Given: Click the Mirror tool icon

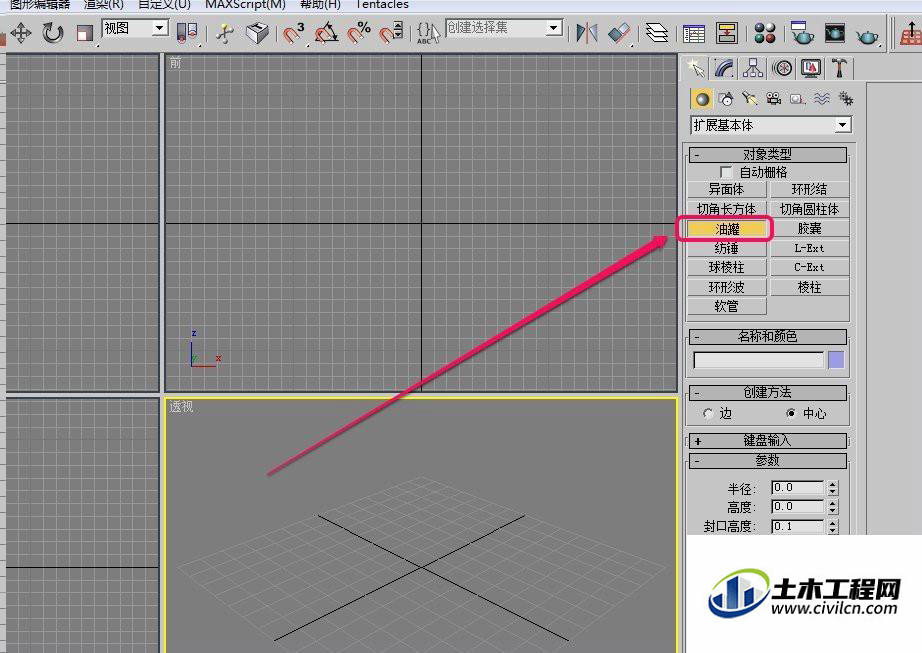Looking at the screenshot, I should (586, 34).
